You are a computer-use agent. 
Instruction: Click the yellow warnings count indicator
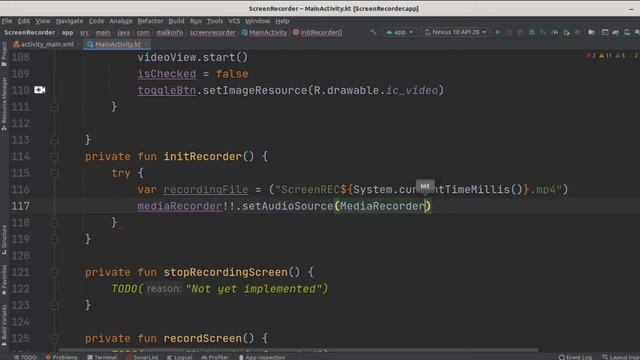pyautogui.click(x=605, y=56)
